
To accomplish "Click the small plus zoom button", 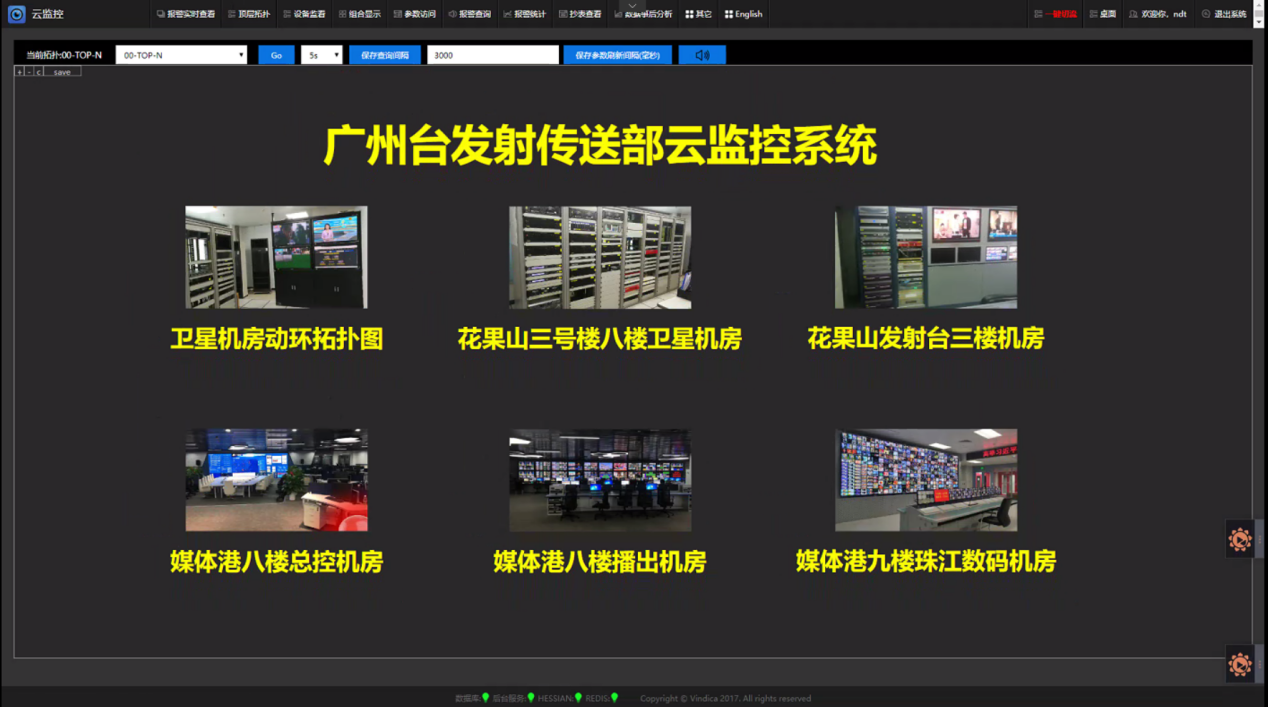I will coord(19,72).
